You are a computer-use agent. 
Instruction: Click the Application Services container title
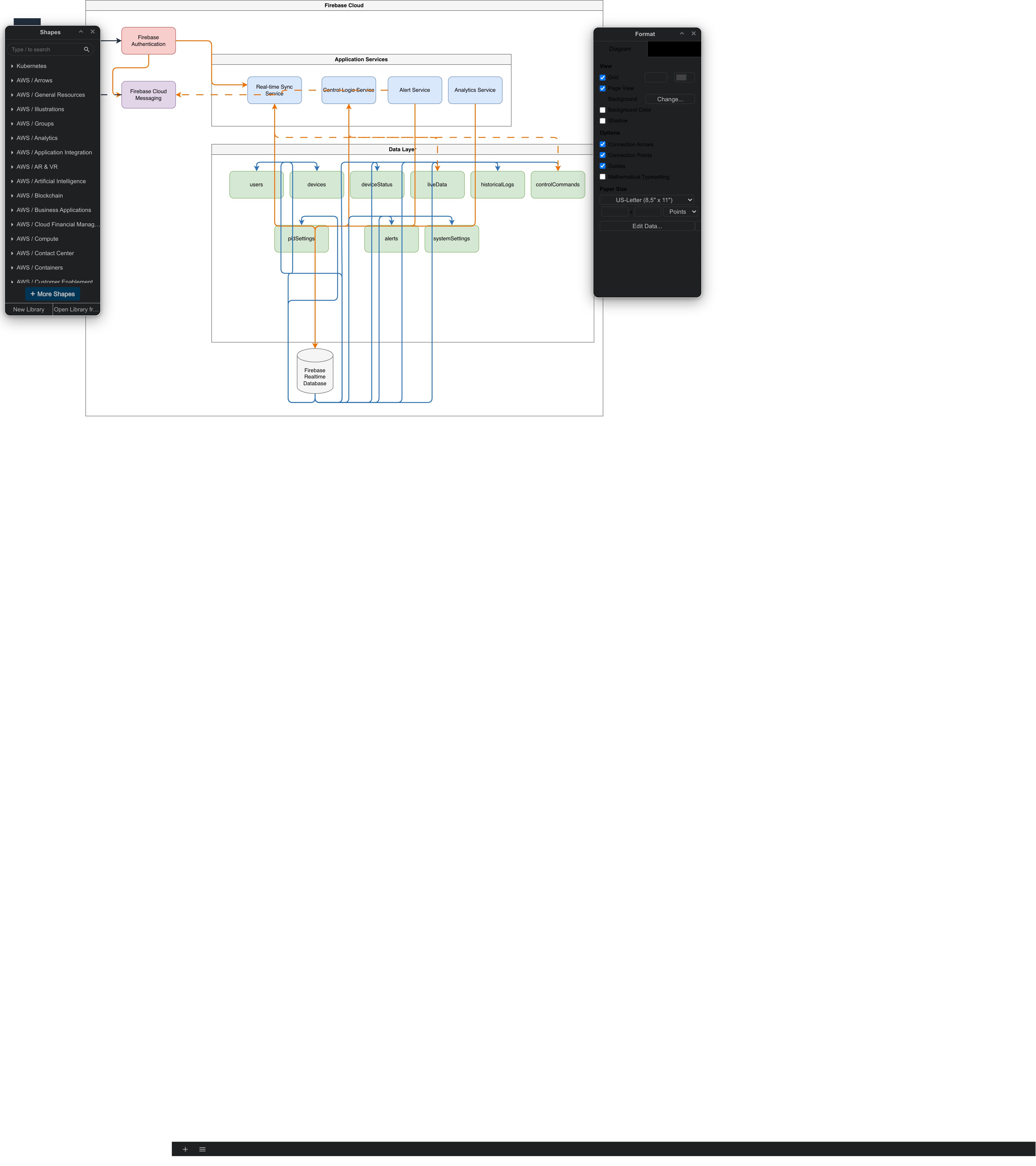[361, 59]
